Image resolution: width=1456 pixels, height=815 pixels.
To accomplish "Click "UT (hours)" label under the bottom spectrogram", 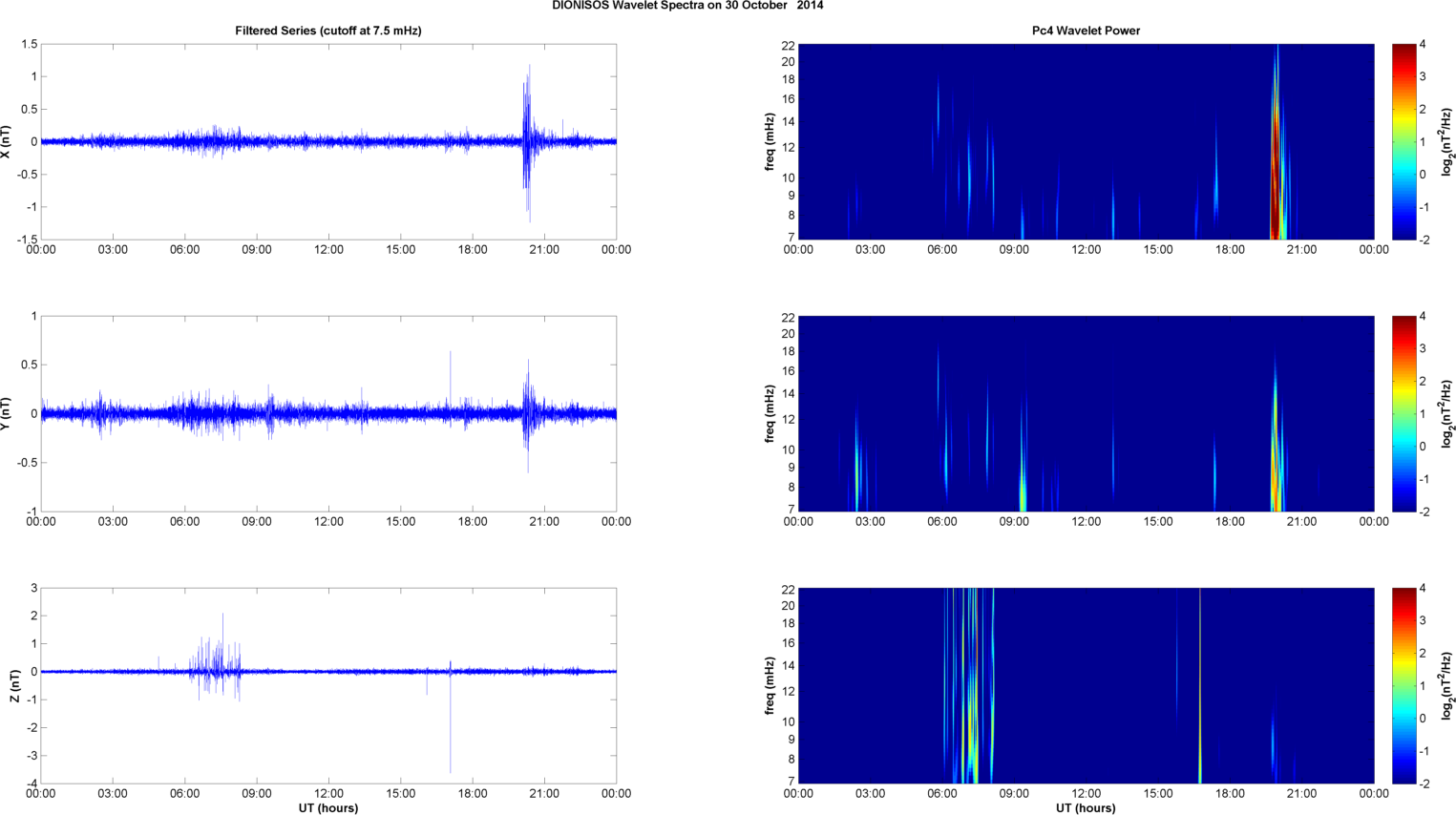I will tap(1086, 808).
